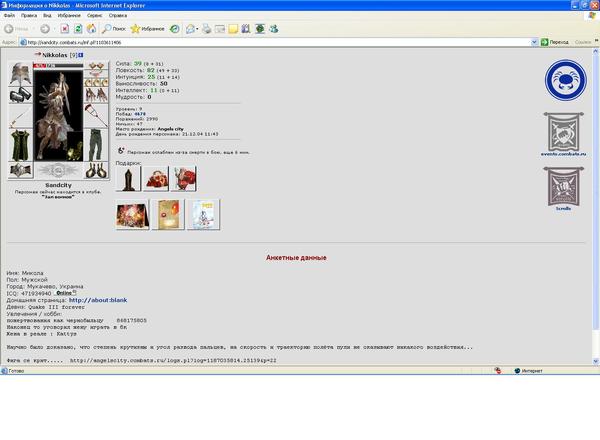
Task: Click the Mail envelope toolbar icon
Action: click(x=190, y=29)
